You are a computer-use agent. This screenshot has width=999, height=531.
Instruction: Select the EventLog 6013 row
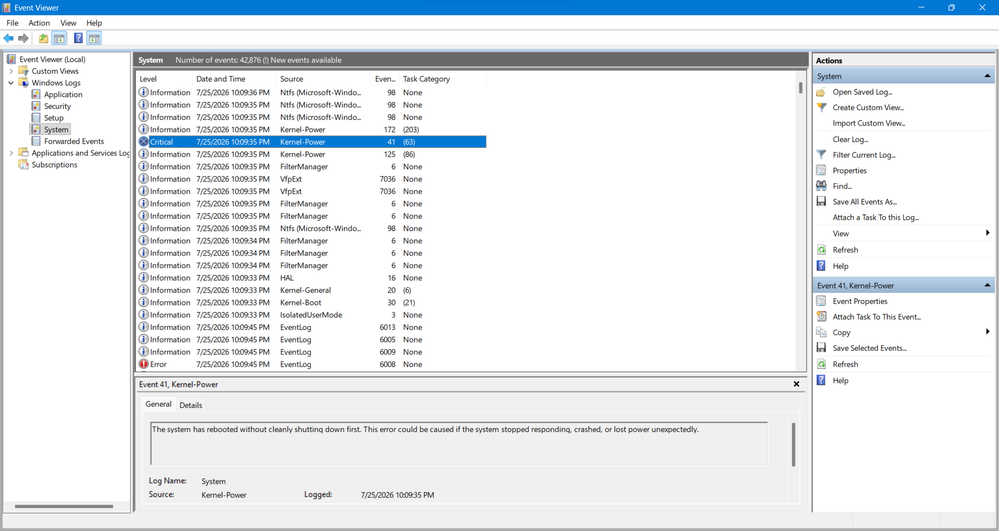312,327
